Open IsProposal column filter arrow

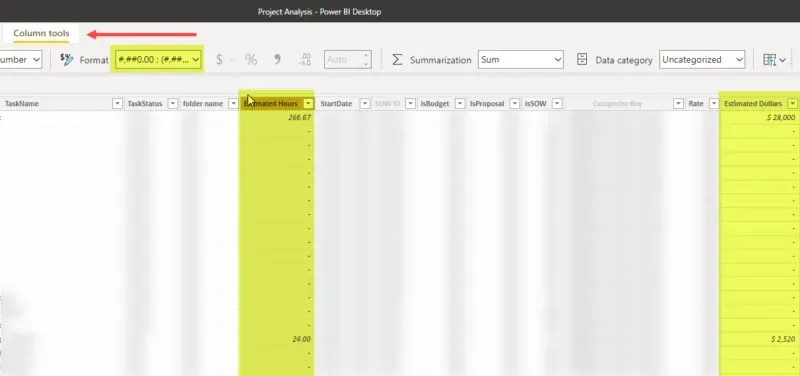coord(515,104)
